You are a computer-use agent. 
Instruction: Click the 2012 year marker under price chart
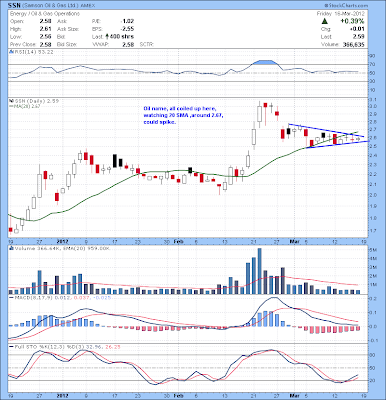tap(63, 241)
